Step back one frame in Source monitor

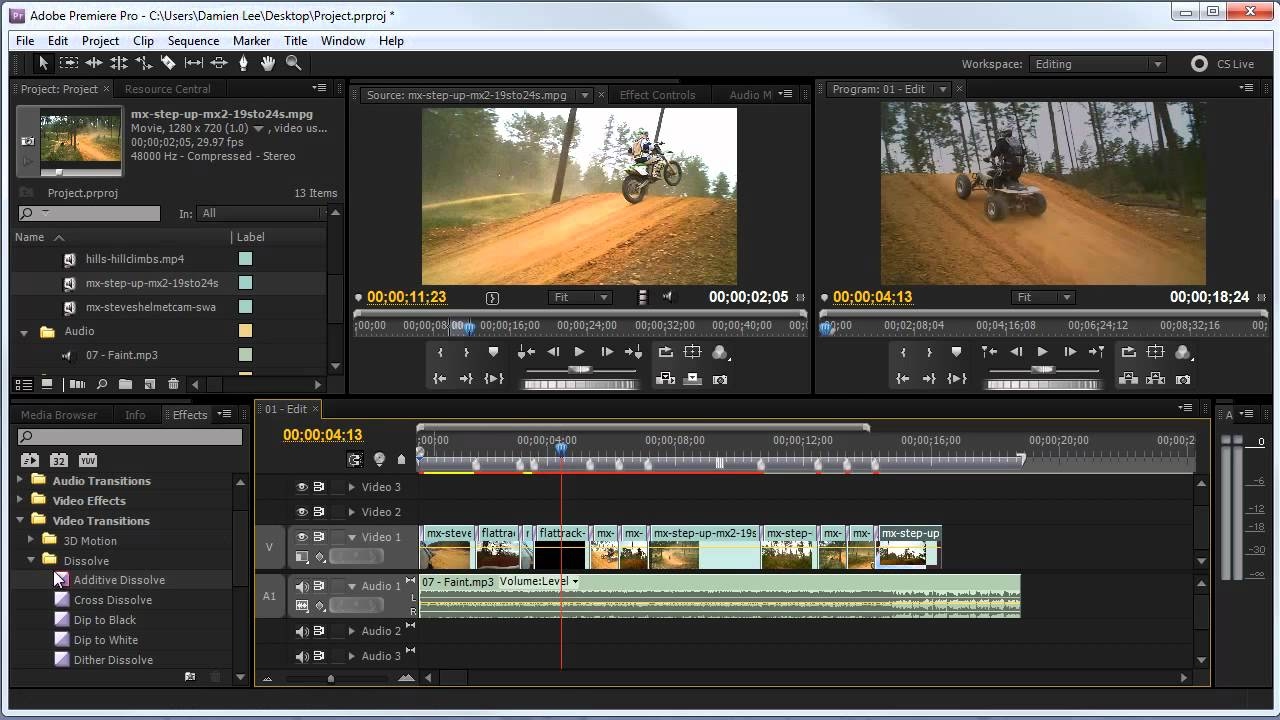point(553,352)
